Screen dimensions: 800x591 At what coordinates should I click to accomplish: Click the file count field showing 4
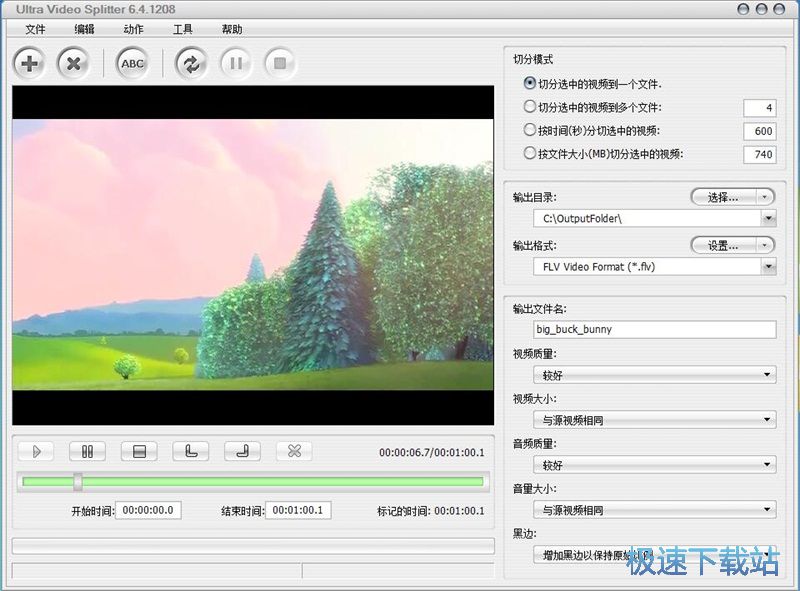tap(760, 108)
